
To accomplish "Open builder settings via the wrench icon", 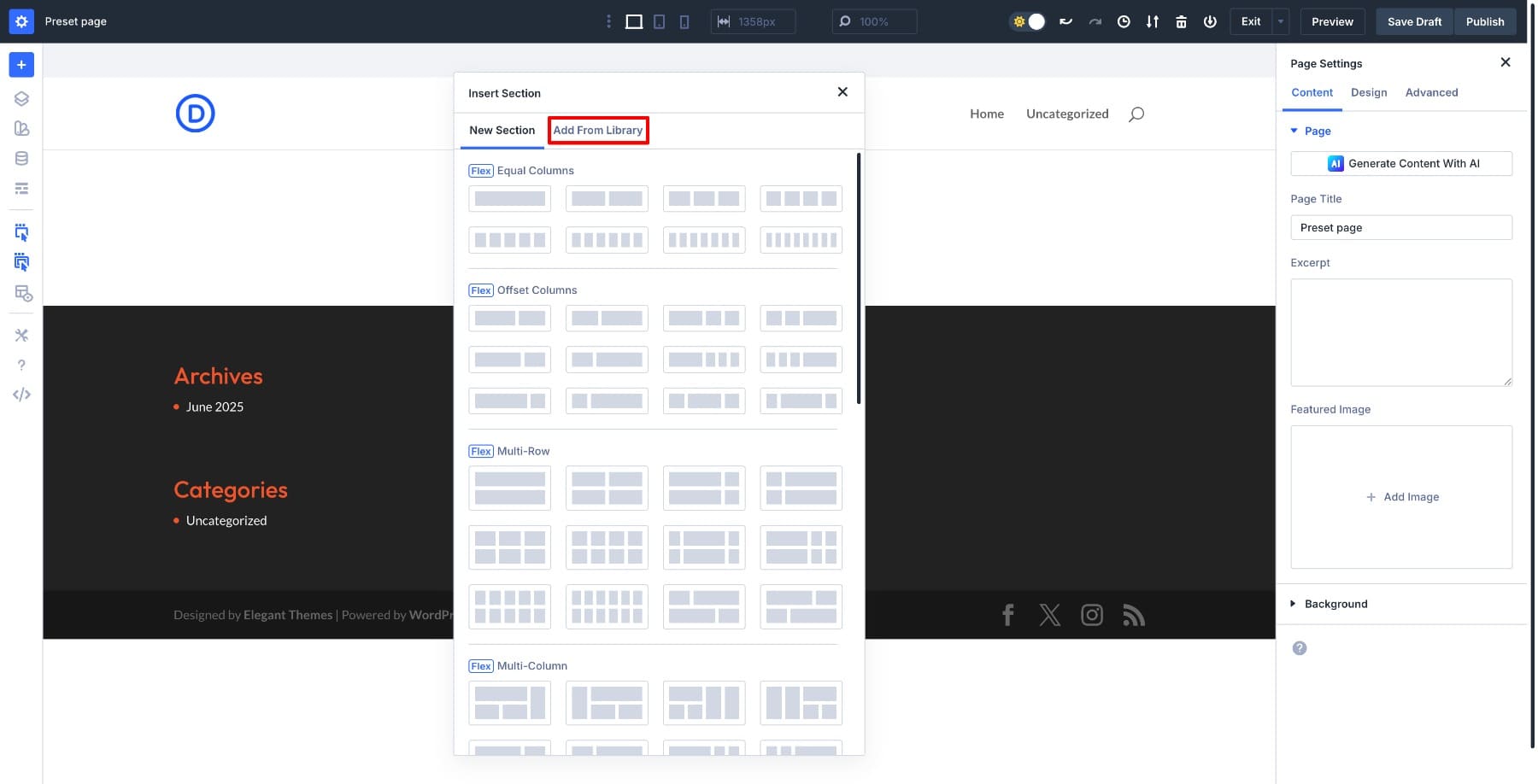I will (x=21, y=335).
